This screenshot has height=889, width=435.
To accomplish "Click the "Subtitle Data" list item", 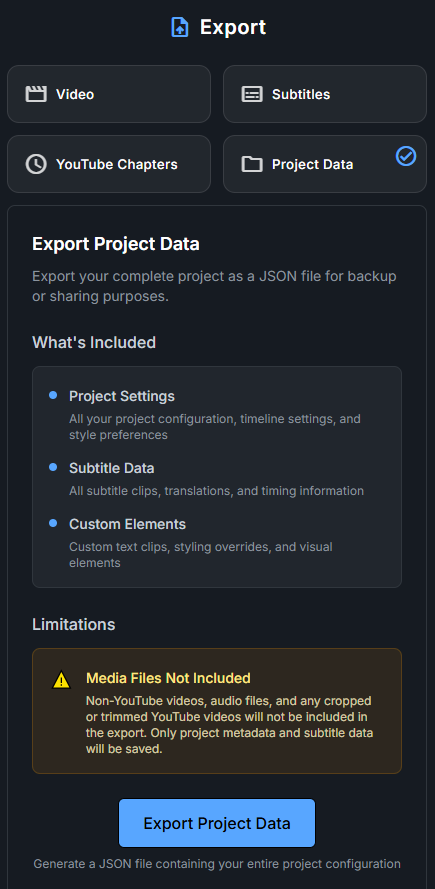I will pyautogui.click(x=112, y=468).
